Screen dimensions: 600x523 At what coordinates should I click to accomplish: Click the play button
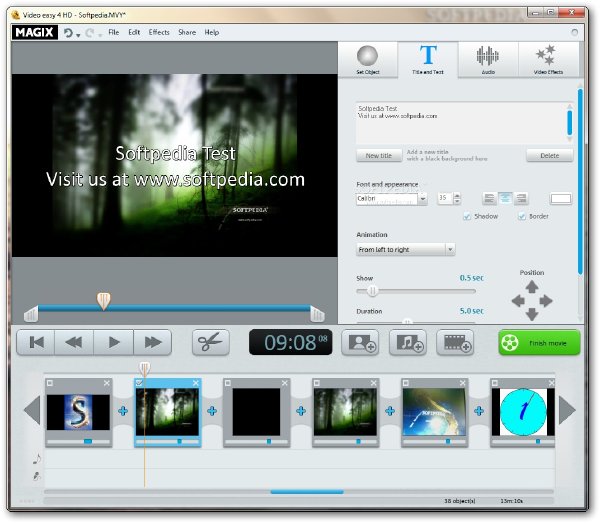114,342
